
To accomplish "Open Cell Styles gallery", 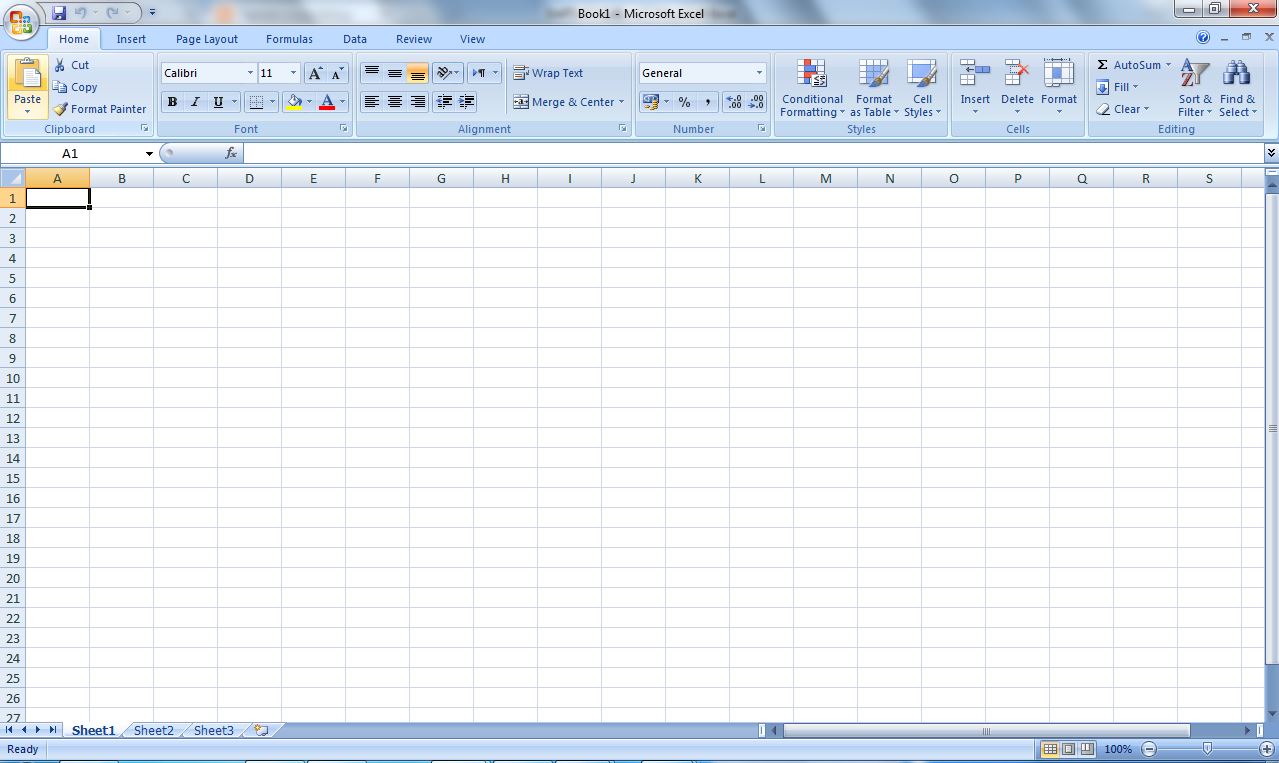I will (x=922, y=88).
